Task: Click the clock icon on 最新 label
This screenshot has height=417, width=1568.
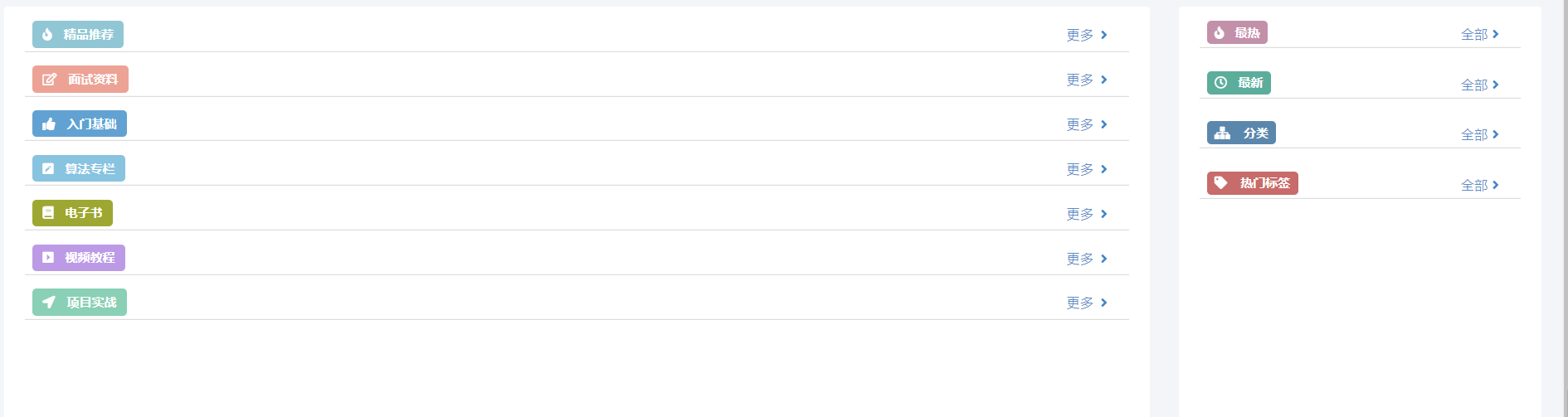Action: point(1220,83)
